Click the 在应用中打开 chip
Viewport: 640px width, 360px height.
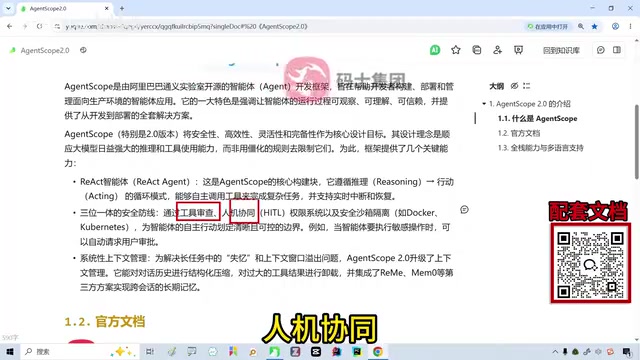(548, 26)
